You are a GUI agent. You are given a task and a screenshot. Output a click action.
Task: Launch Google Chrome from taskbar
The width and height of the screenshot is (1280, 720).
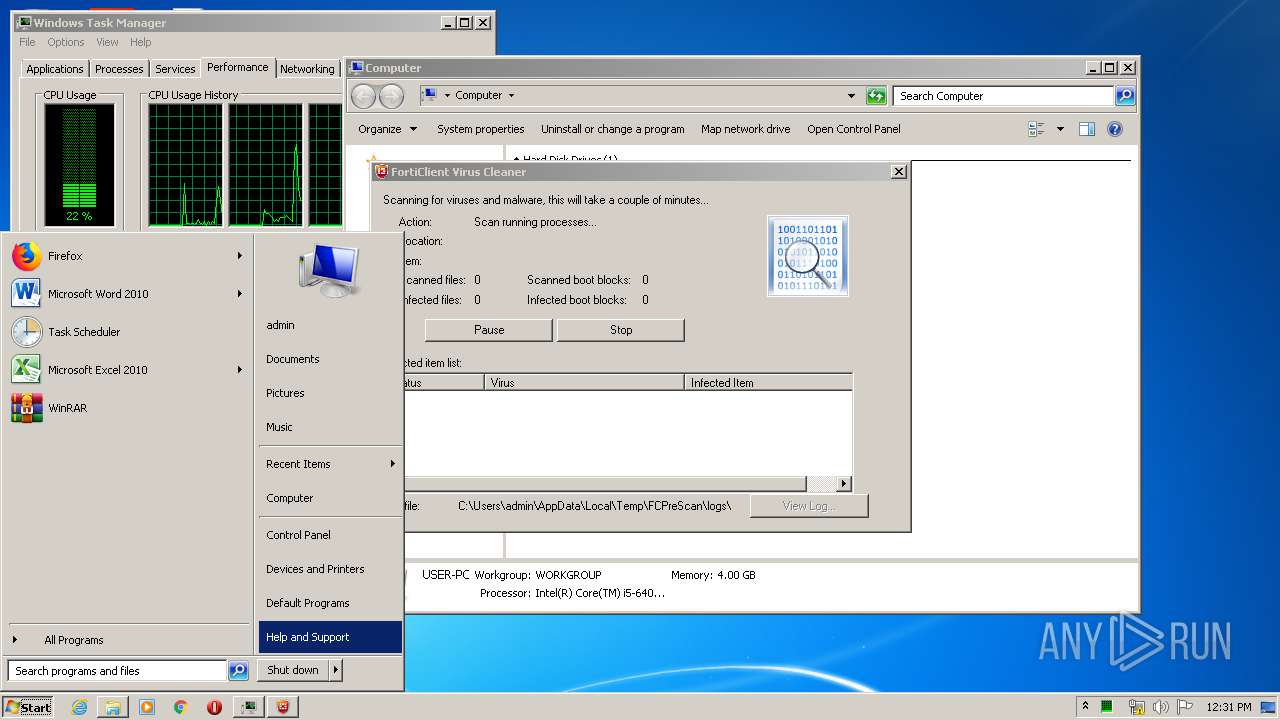(x=180, y=707)
